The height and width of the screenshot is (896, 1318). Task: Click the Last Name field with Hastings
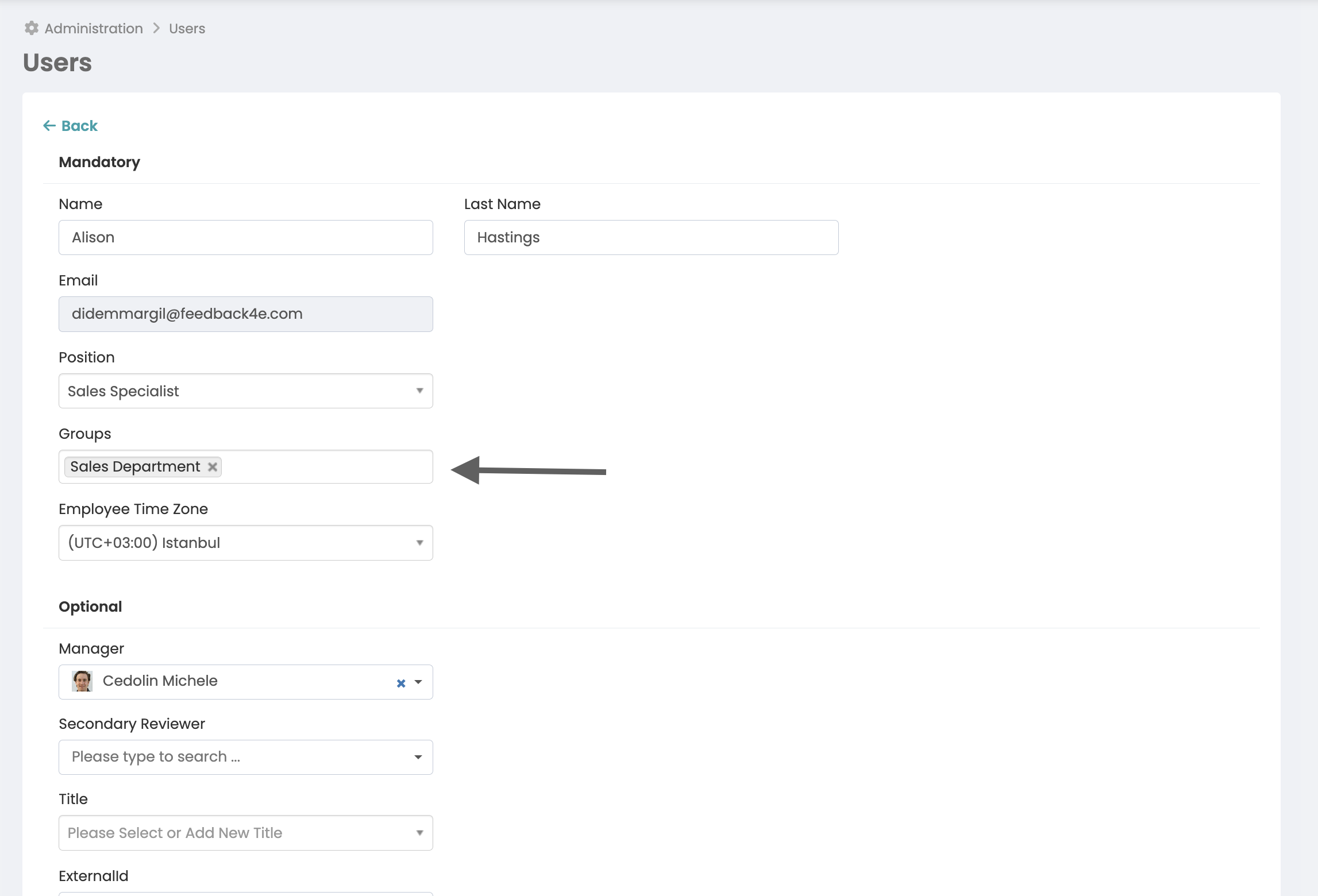(651, 238)
